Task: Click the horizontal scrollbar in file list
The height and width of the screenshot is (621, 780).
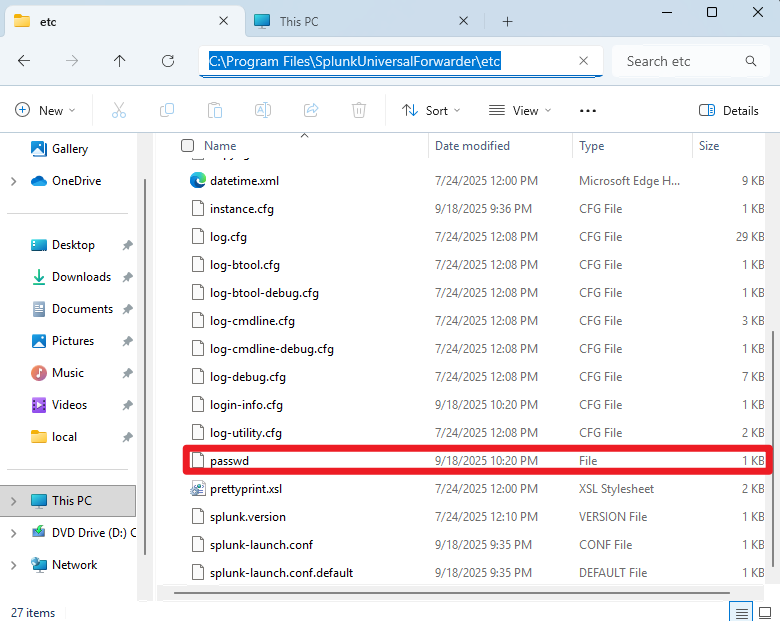Action: point(450,593)
